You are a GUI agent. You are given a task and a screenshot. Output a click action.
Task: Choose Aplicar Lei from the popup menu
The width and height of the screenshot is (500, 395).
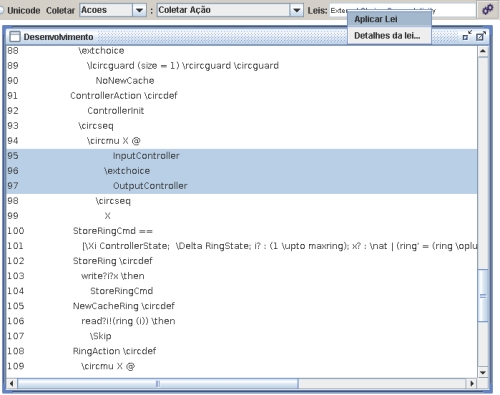(389, 19)
